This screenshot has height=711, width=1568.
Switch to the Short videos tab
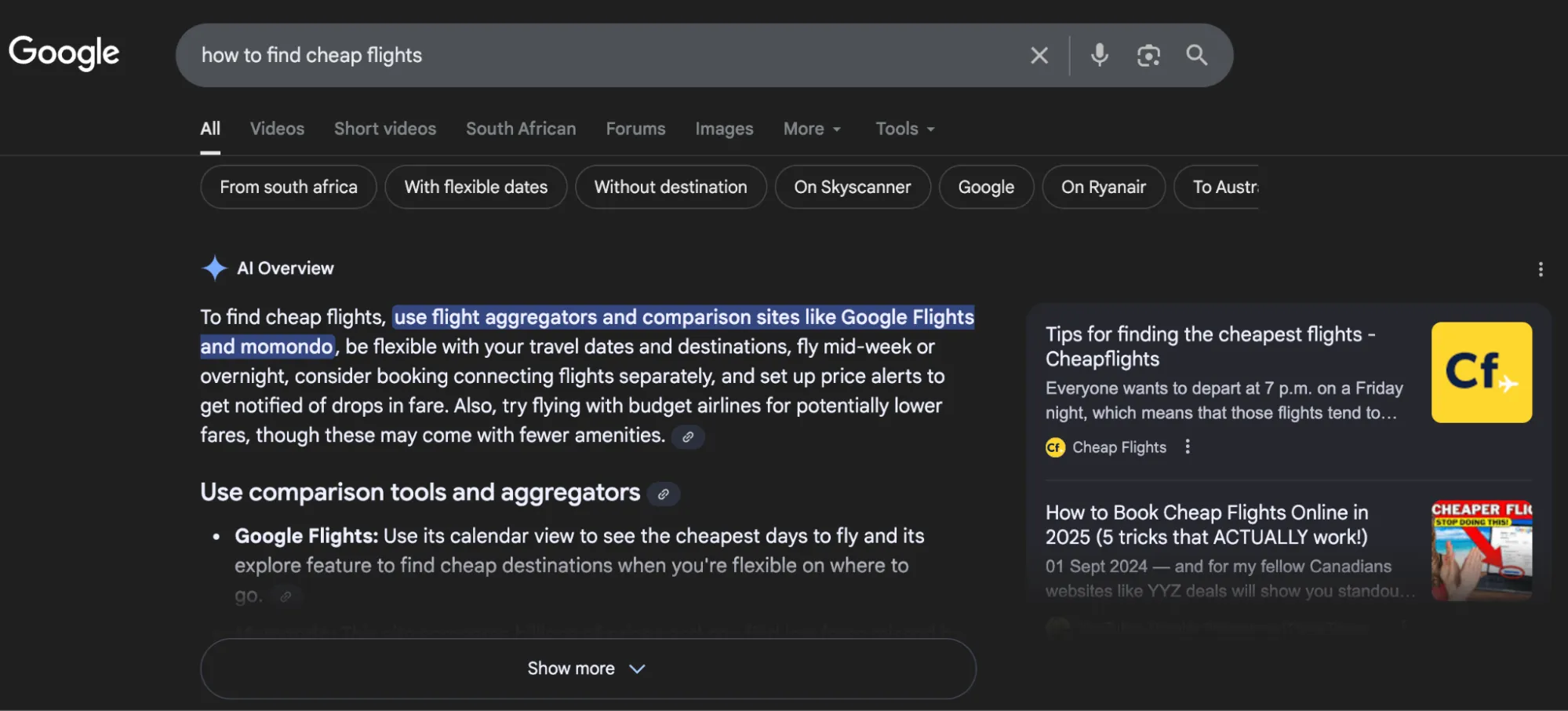coord(385,129)
